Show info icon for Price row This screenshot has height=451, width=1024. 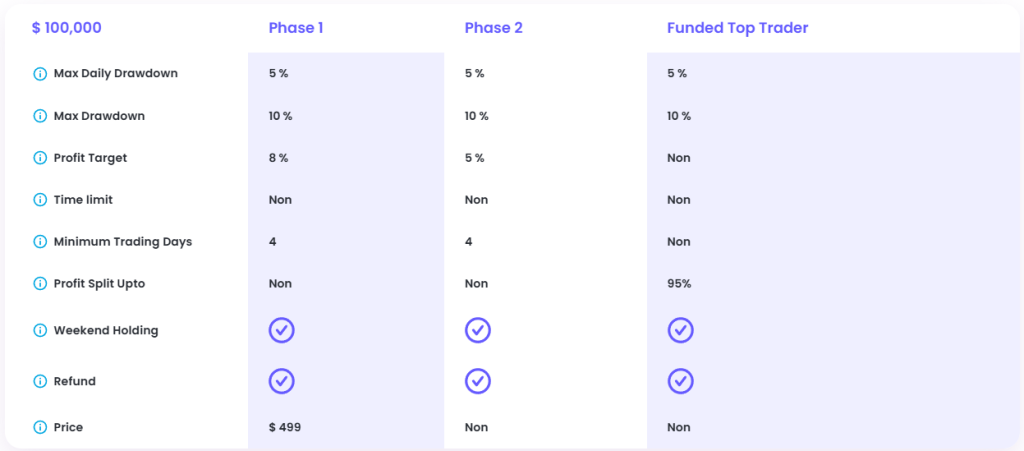tap(40, 428)
